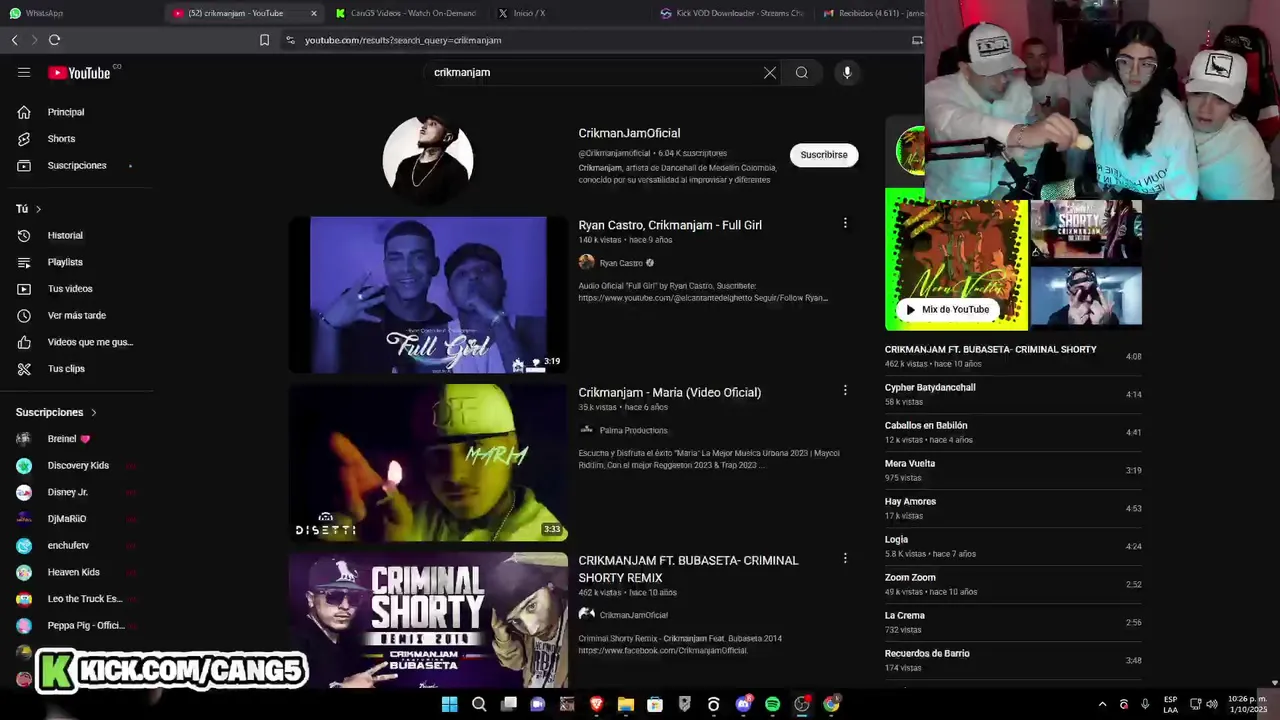Open options menu for Criminal Shorty Remix
This screenshot has height=720, width=1280.
coord(845,558)
